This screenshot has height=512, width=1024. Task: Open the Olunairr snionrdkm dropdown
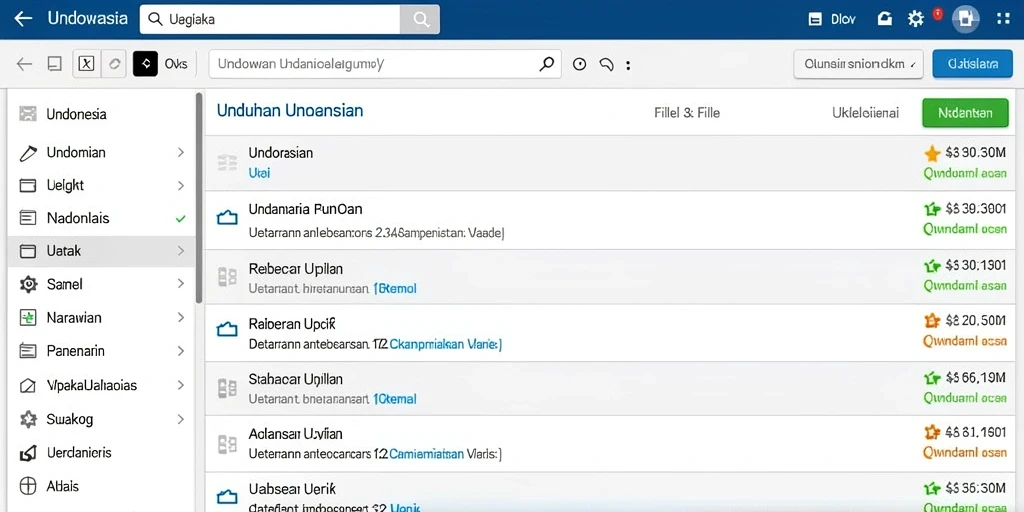pyautogui.click(x=858, y=64)
